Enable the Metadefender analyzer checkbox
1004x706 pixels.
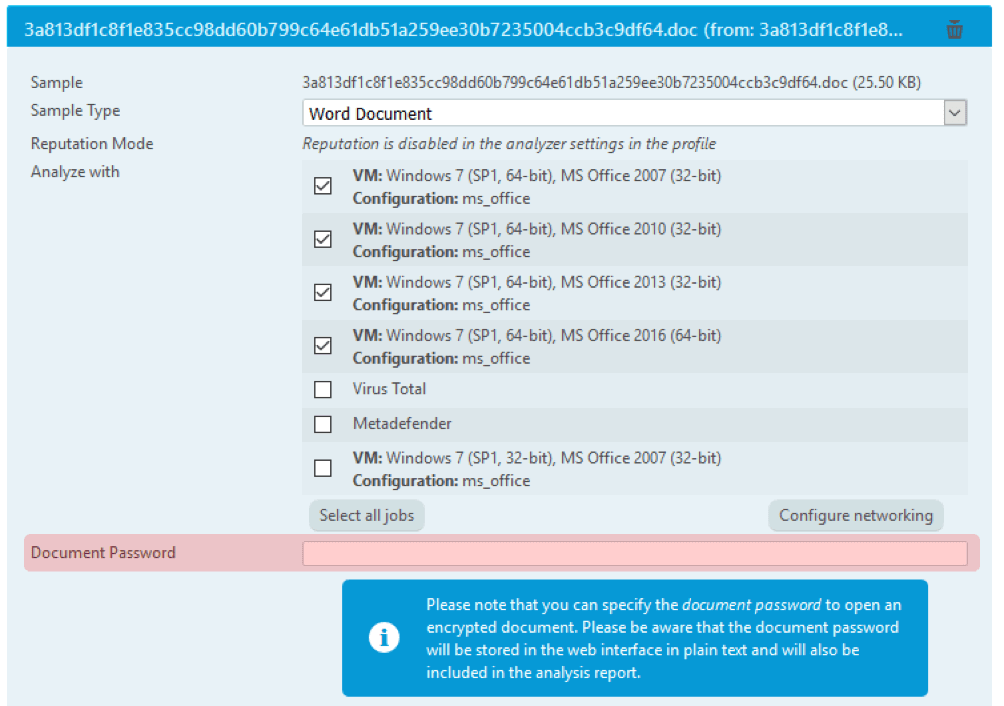point(323,424)
